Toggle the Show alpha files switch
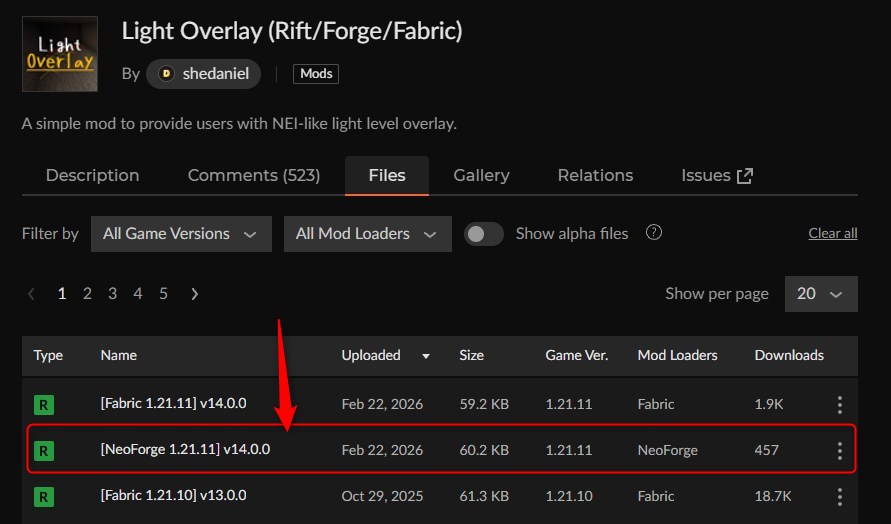Viewport: 891px width, 524px height. (x=484, y=234)
